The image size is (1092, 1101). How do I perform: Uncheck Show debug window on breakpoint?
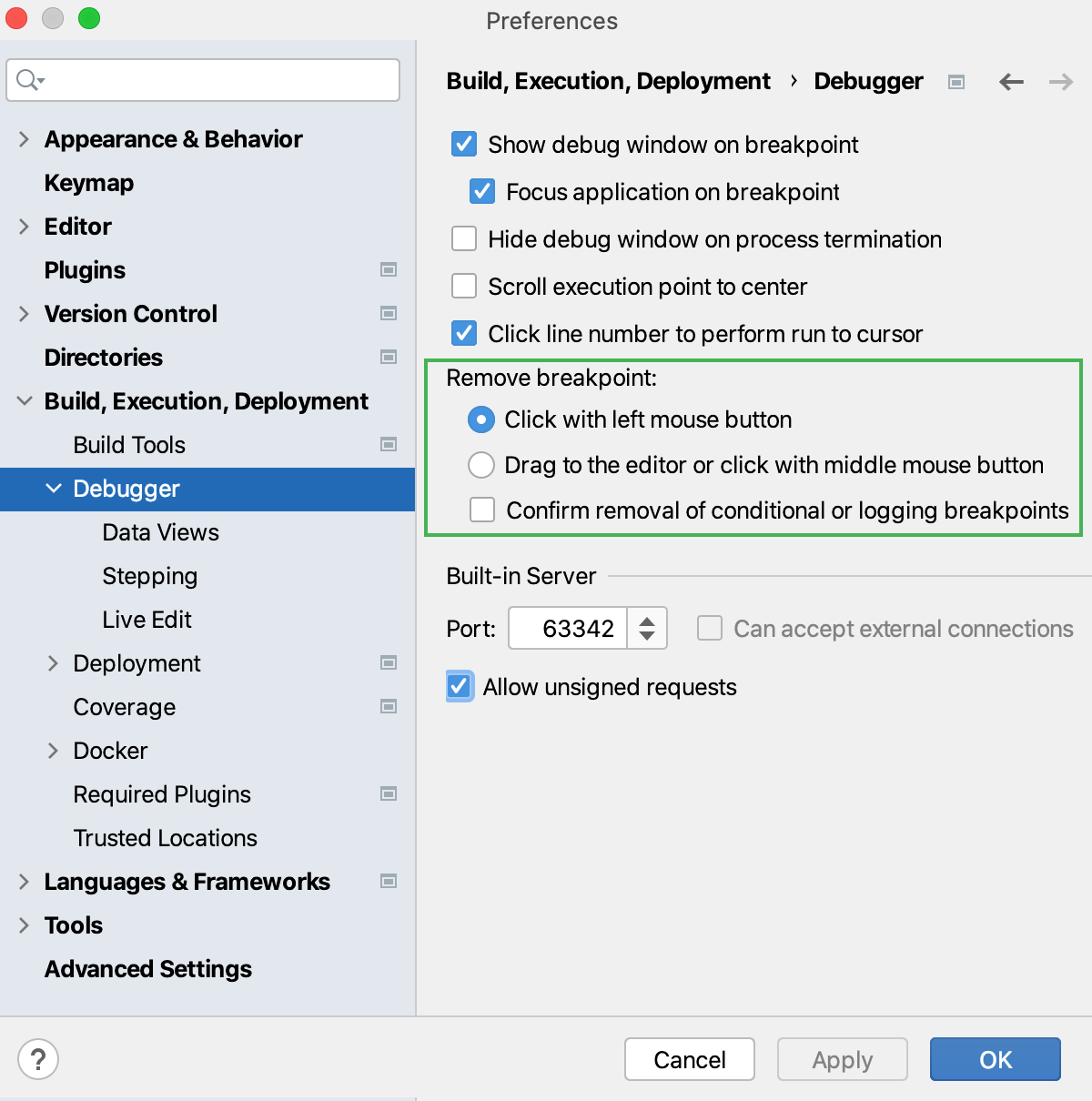tap(464, 144)
